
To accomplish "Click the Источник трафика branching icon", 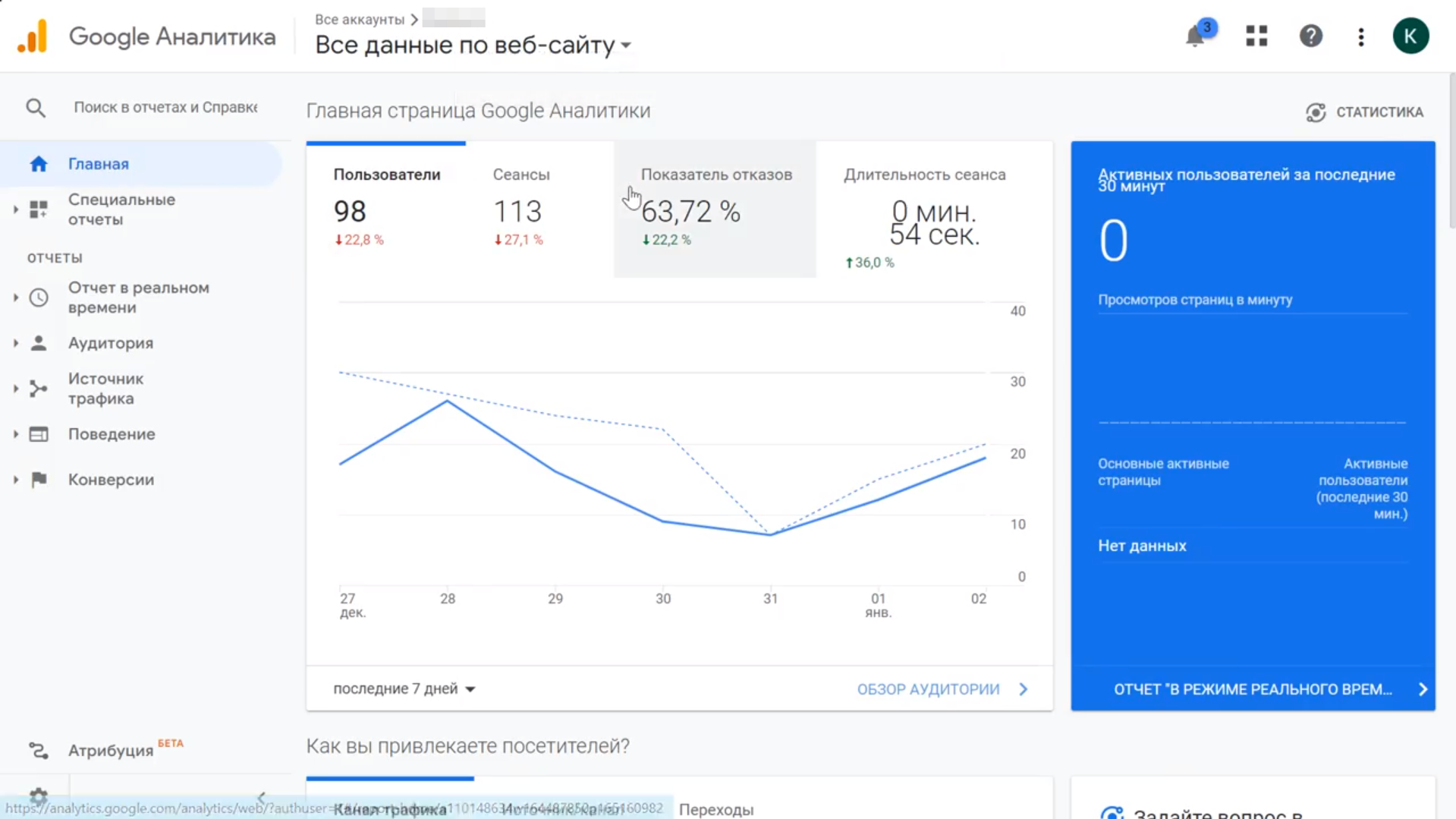I will point(39,389).
